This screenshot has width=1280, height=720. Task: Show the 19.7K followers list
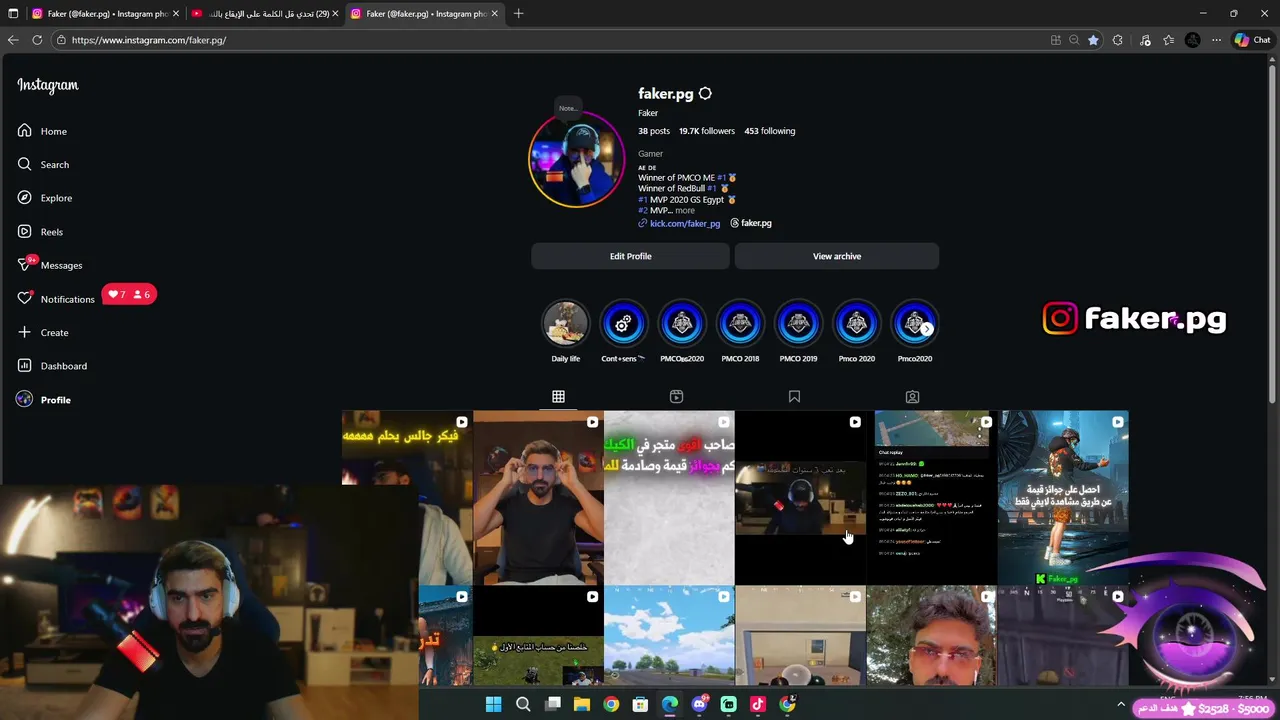(x=706, y=131)
